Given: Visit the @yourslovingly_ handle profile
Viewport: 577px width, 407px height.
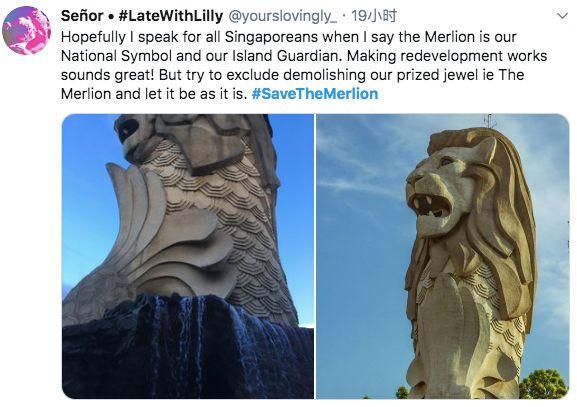Looking at the screenshot, I should 283,16.
